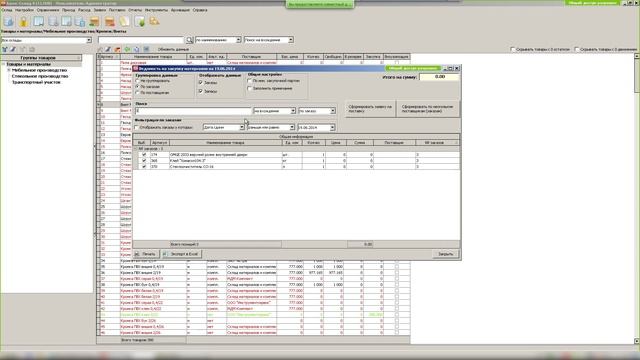Toggle first checkbox in Общие настройки group
Viewport: 640px width, 360px height.
click(250, 81)
